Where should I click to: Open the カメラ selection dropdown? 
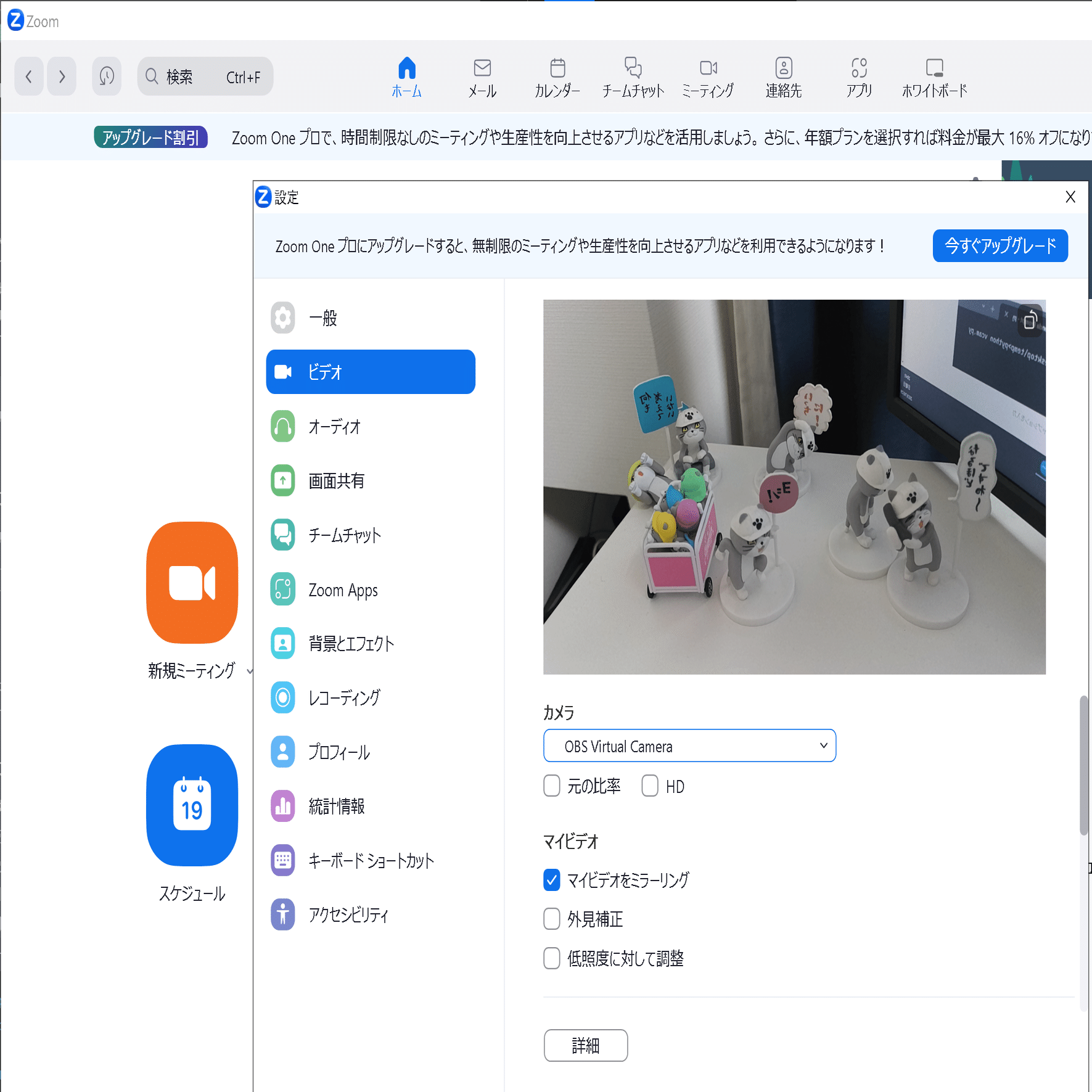pos(689,745)
